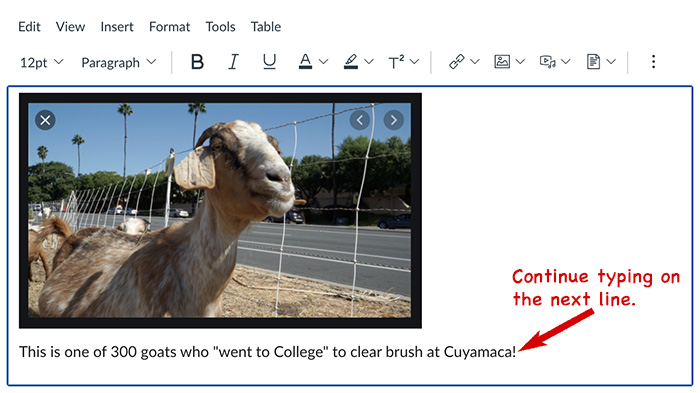Click the record/upload media icon

click(x=547, y=62)
